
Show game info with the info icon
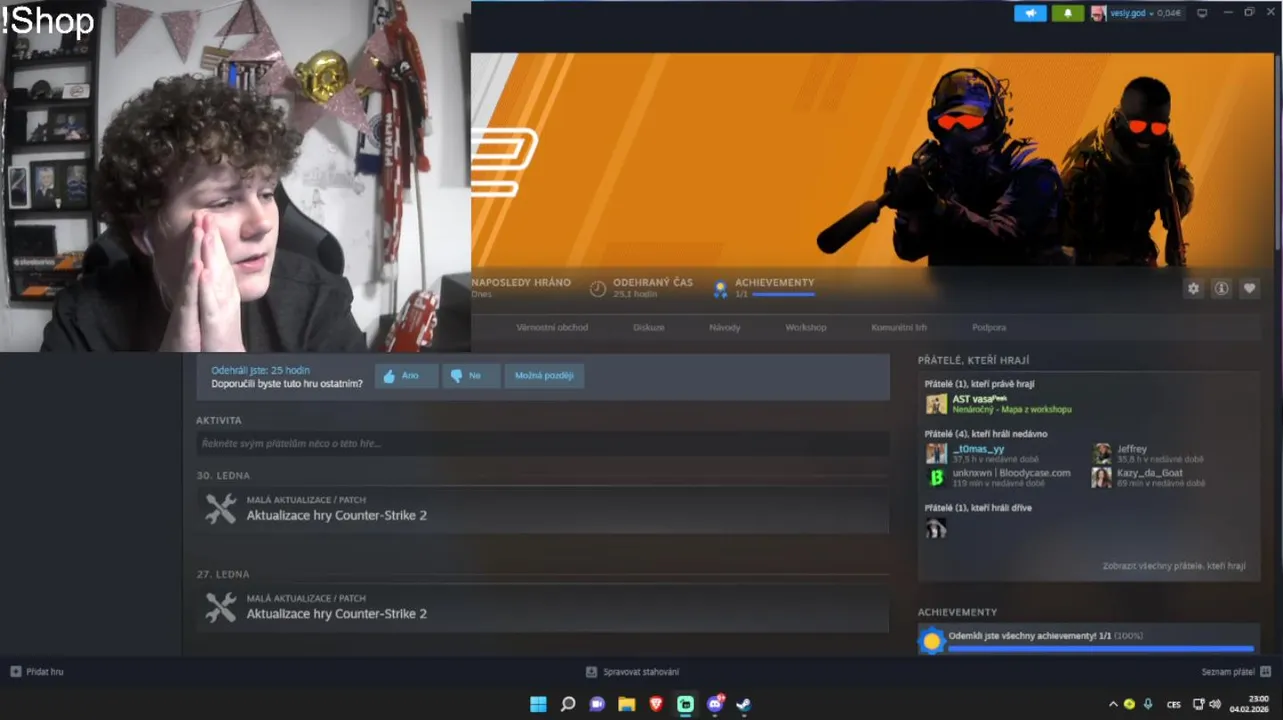pos(1221,288)
